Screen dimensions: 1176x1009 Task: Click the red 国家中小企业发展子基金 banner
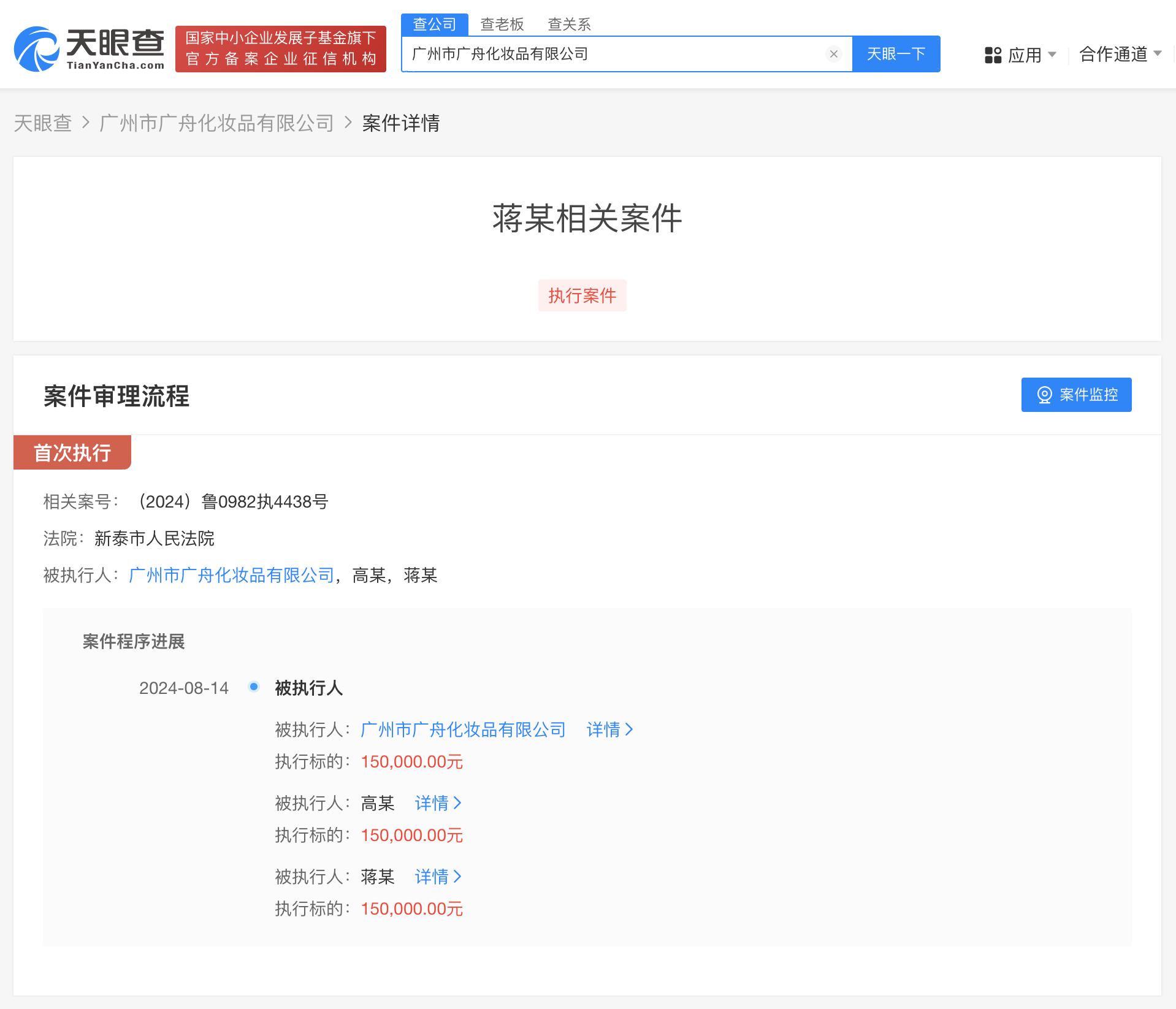tap(280, 48)
